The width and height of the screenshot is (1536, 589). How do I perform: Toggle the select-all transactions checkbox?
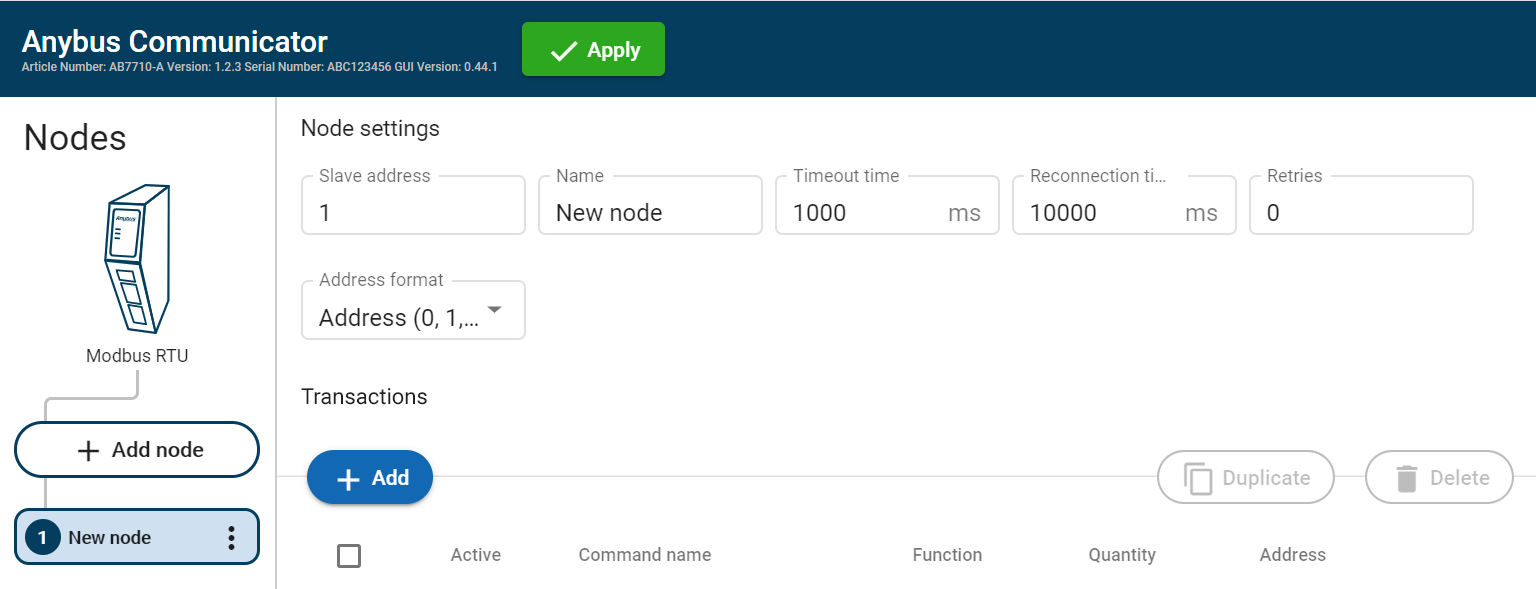click(x=349, y=555)
